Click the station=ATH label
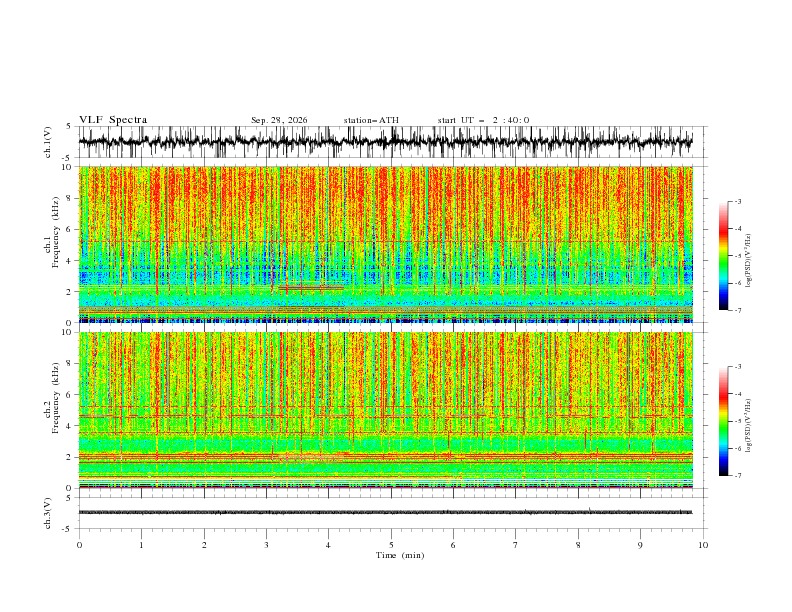The height and width of the screenshot is (612, 792). coord(371,120)
